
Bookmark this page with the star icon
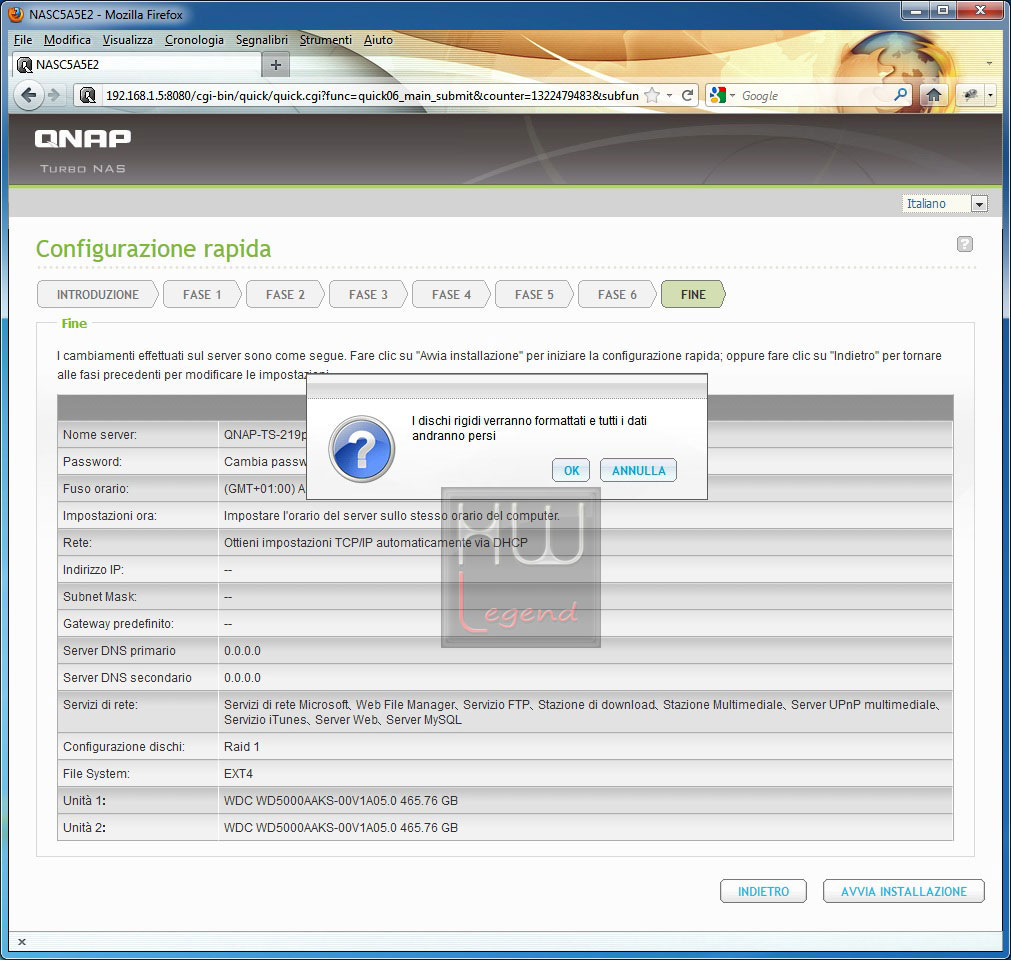[652, 95]
